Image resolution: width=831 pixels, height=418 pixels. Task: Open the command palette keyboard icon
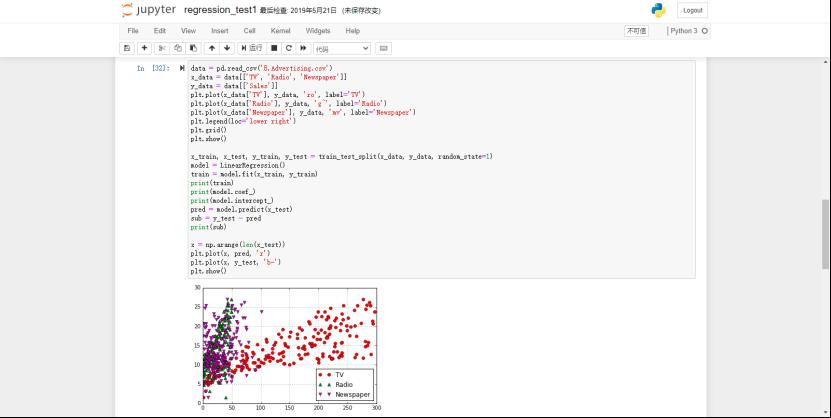tap(384, 48)
